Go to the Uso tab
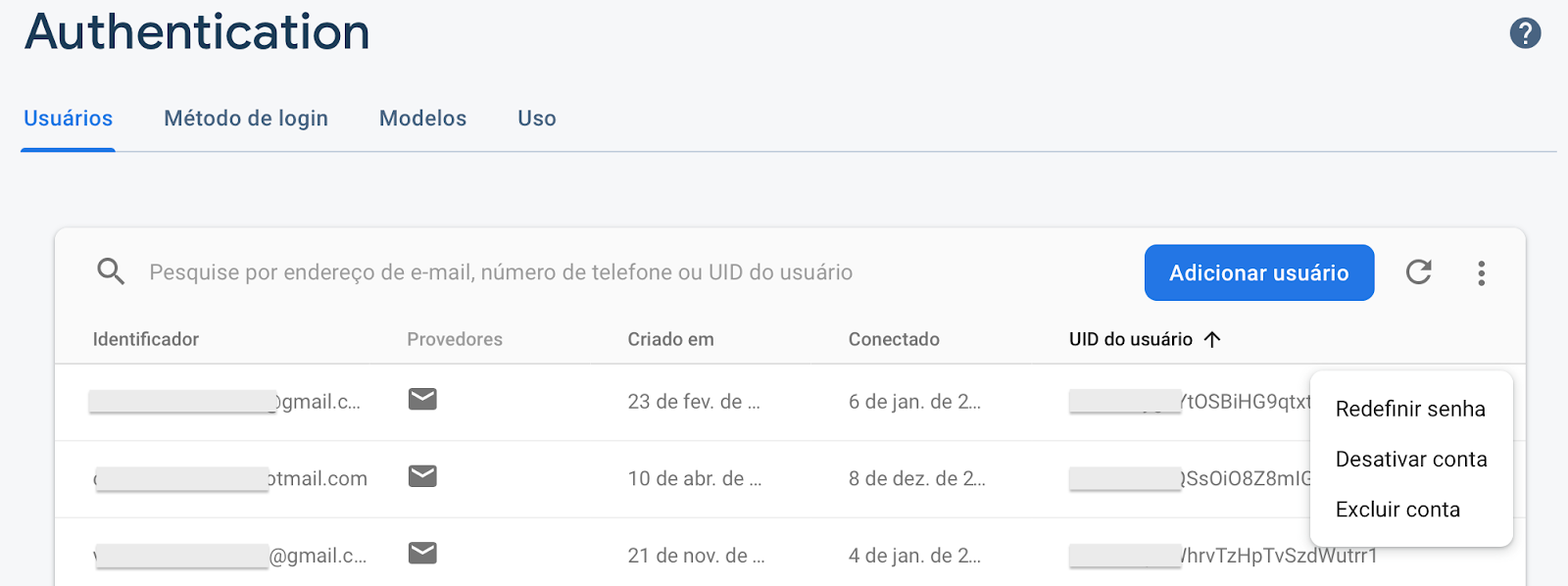 click(x=537, y=119)
